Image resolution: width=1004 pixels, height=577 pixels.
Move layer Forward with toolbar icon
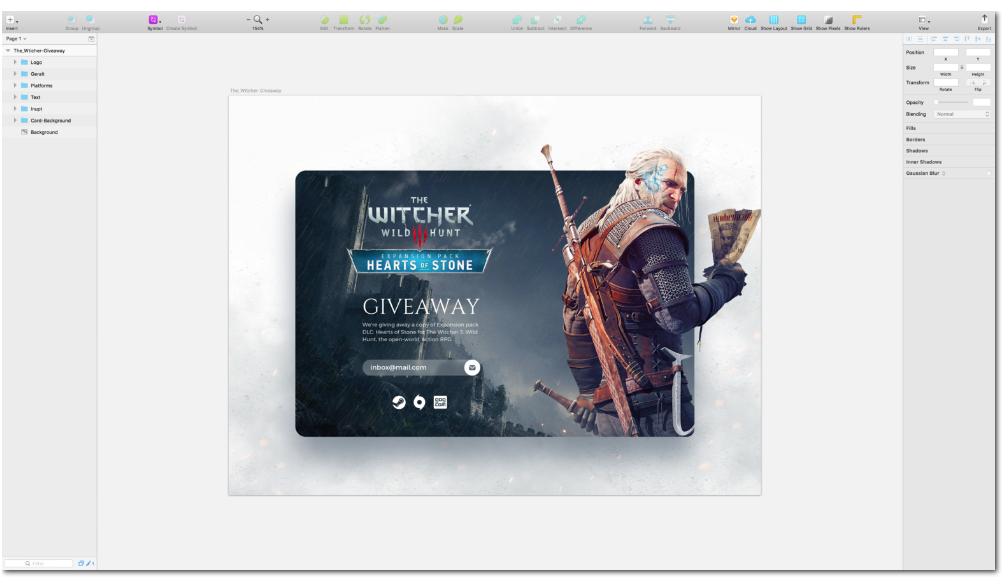[647, 20]
